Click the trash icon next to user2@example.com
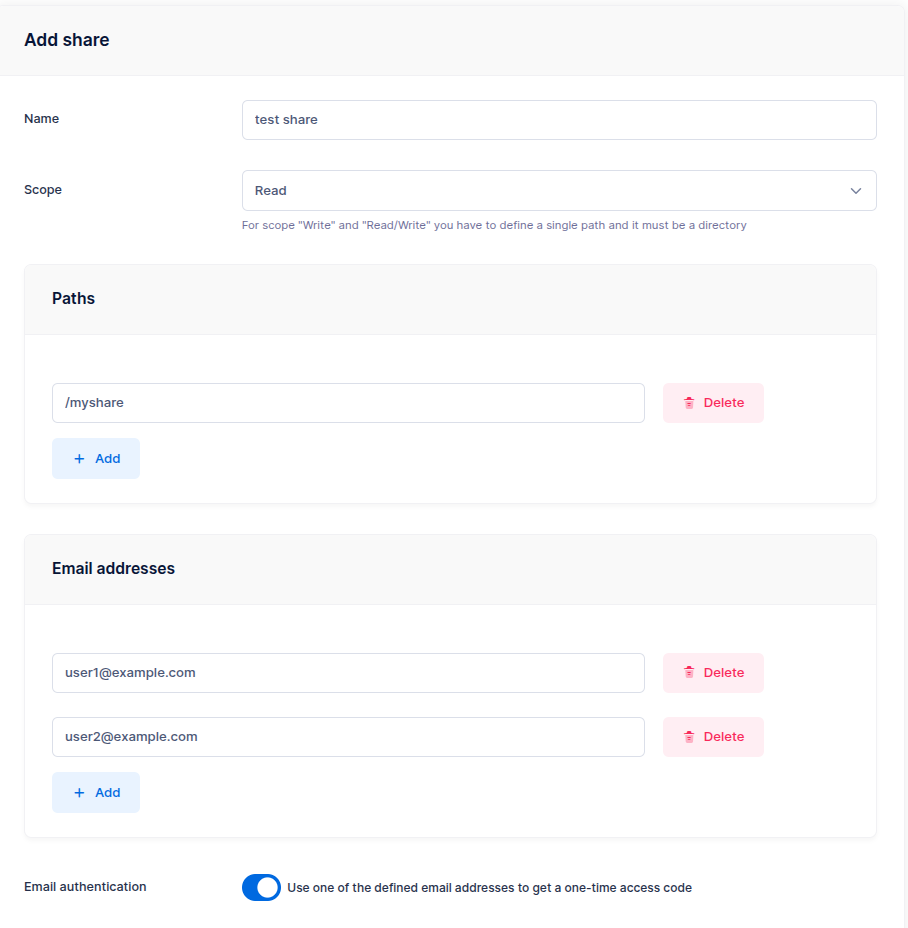The height and width of the screenshot is (928, 908). point(689,737)
